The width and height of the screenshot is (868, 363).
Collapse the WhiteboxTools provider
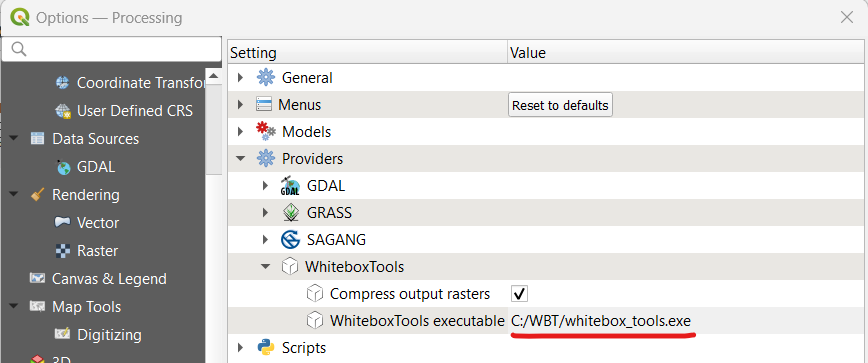pos(266,267)
